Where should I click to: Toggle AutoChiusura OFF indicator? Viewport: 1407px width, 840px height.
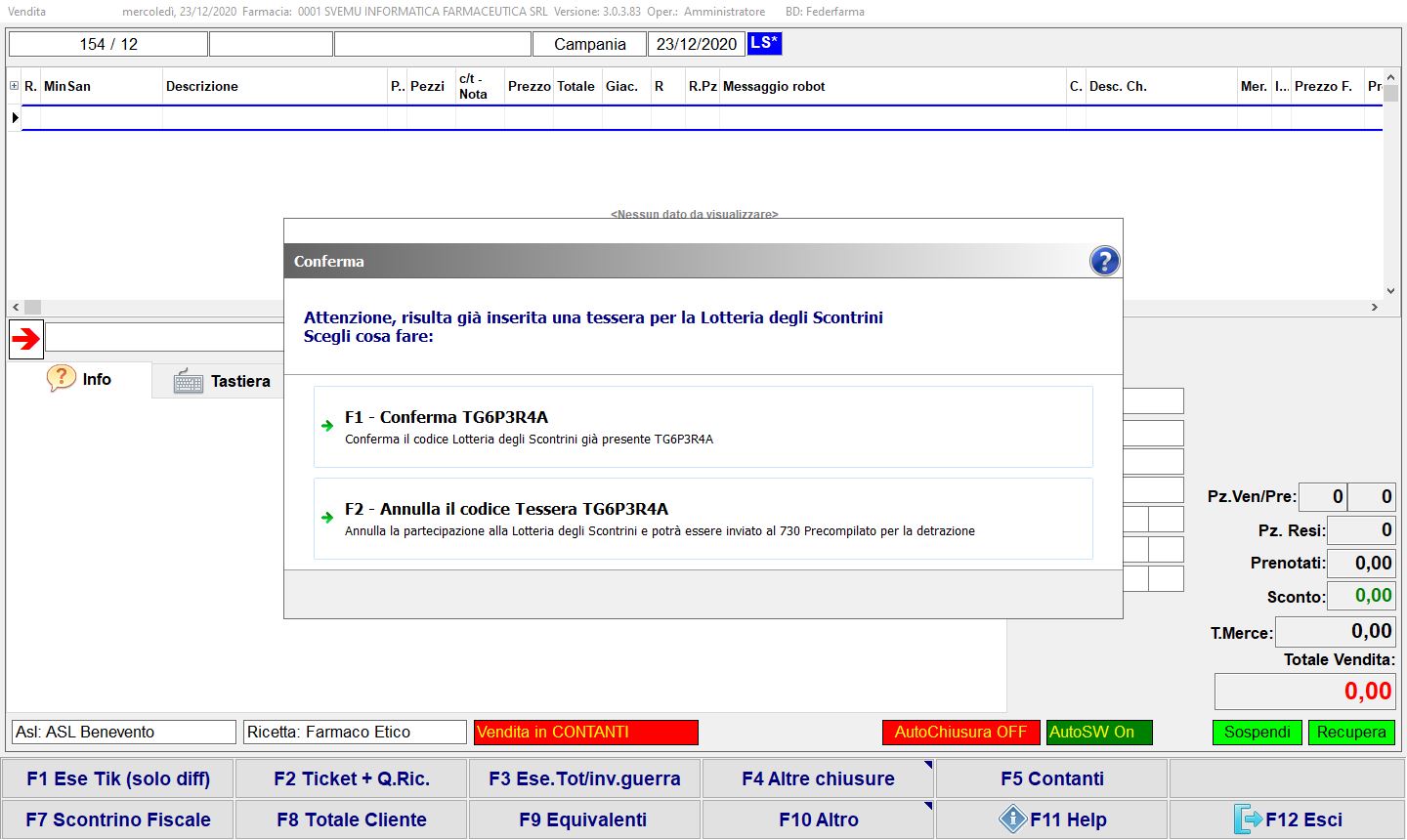click(960, 732)
